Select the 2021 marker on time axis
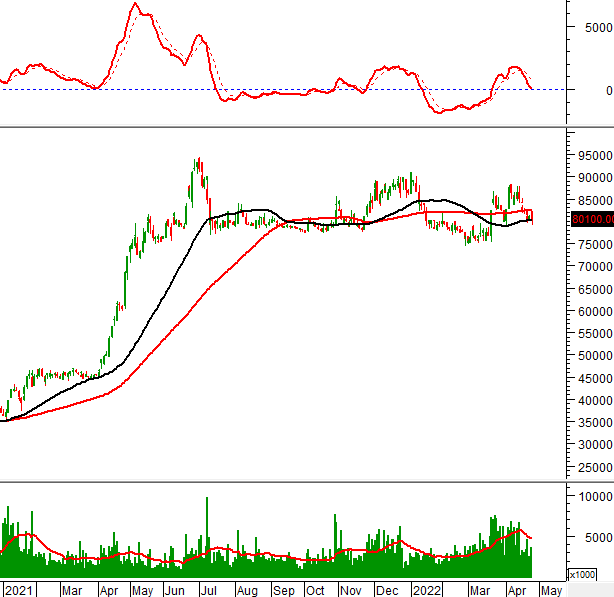614x597 pixels. tap(18, 590)
